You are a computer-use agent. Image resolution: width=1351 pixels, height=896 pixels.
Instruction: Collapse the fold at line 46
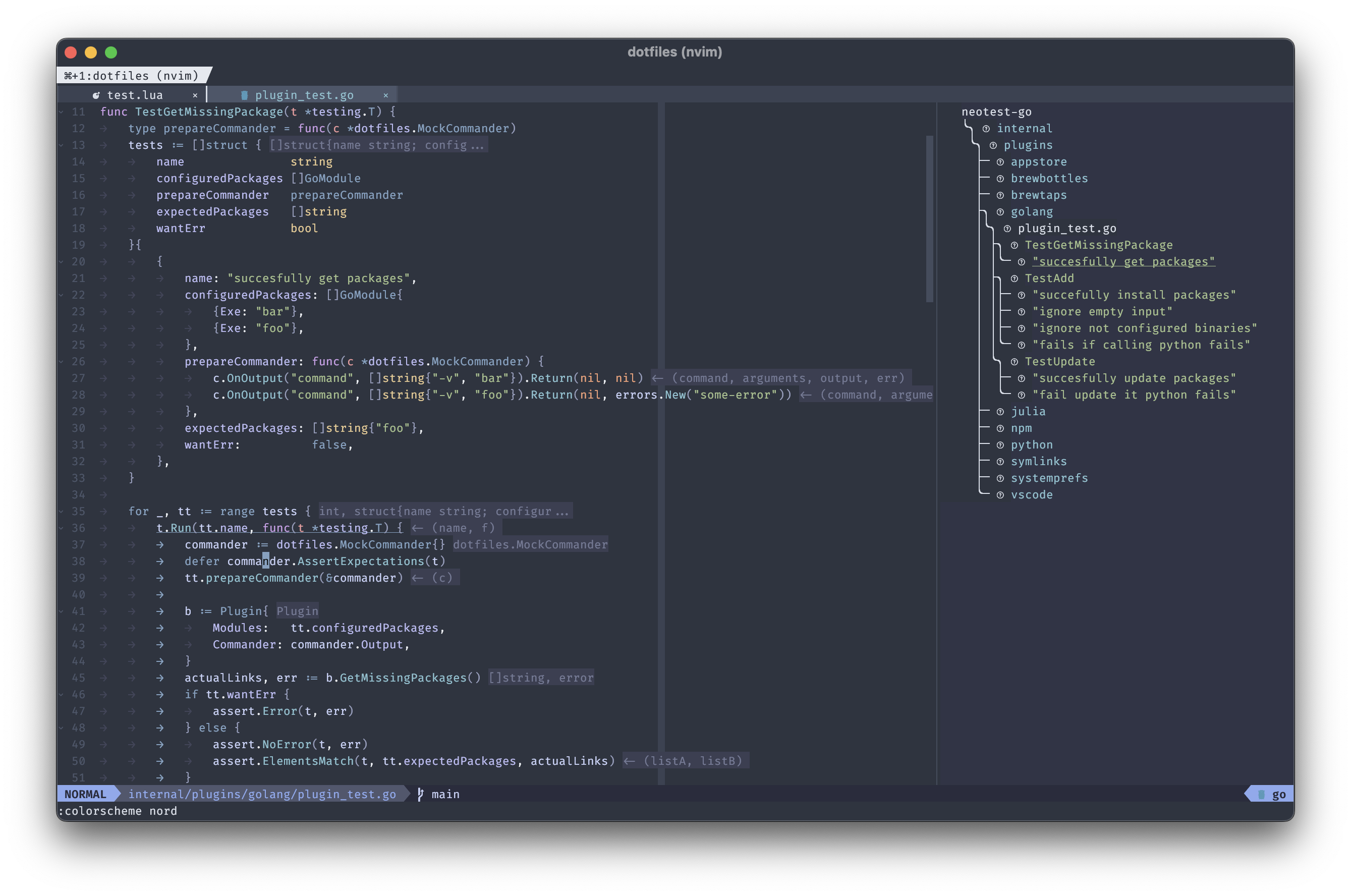[x=61, y=694]
